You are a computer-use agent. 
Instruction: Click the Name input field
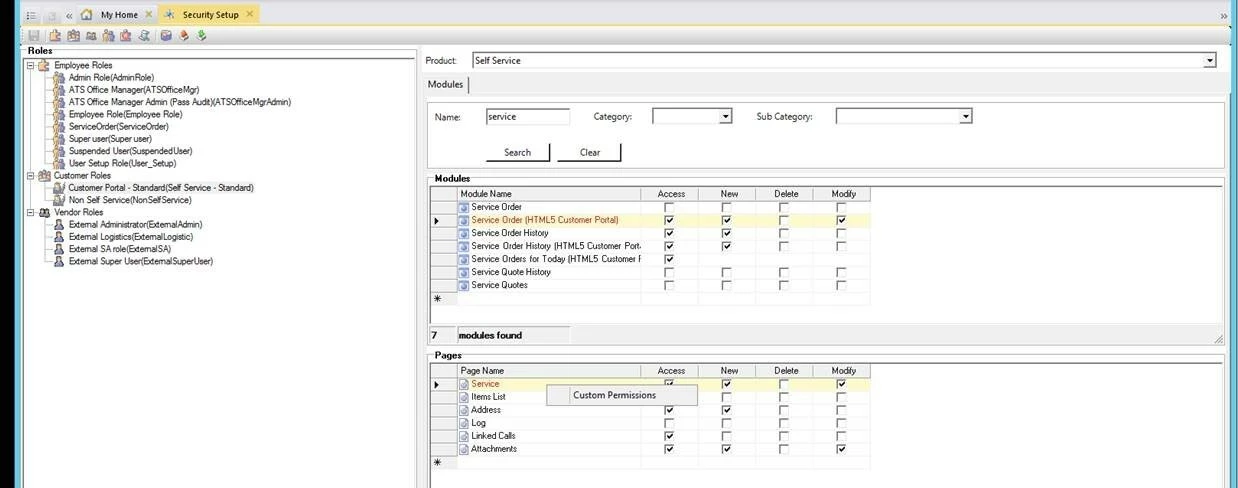(527, 117)
